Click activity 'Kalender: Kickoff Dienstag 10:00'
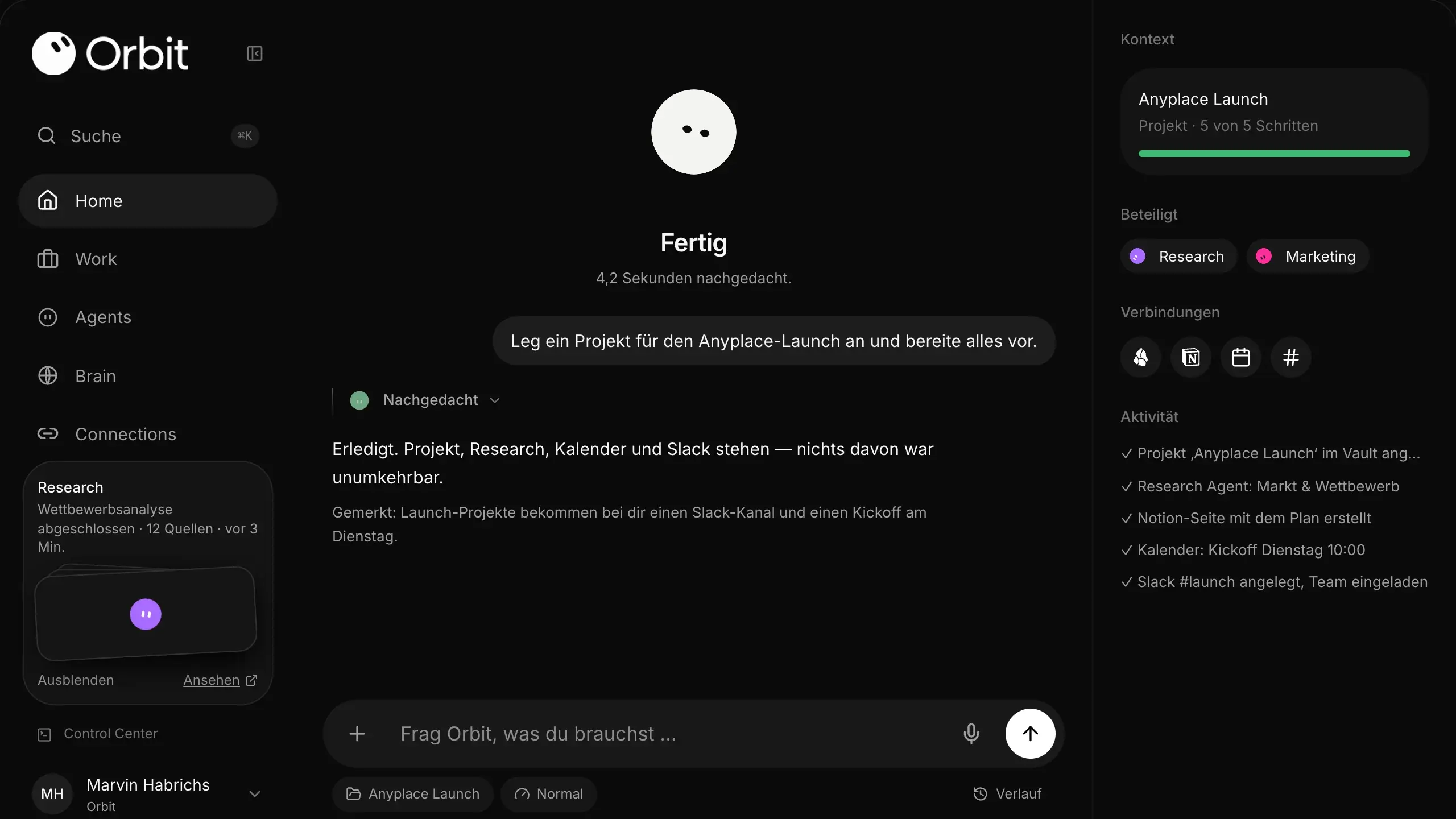Screen dimensions: 1456x819 tap(1243, 550)
